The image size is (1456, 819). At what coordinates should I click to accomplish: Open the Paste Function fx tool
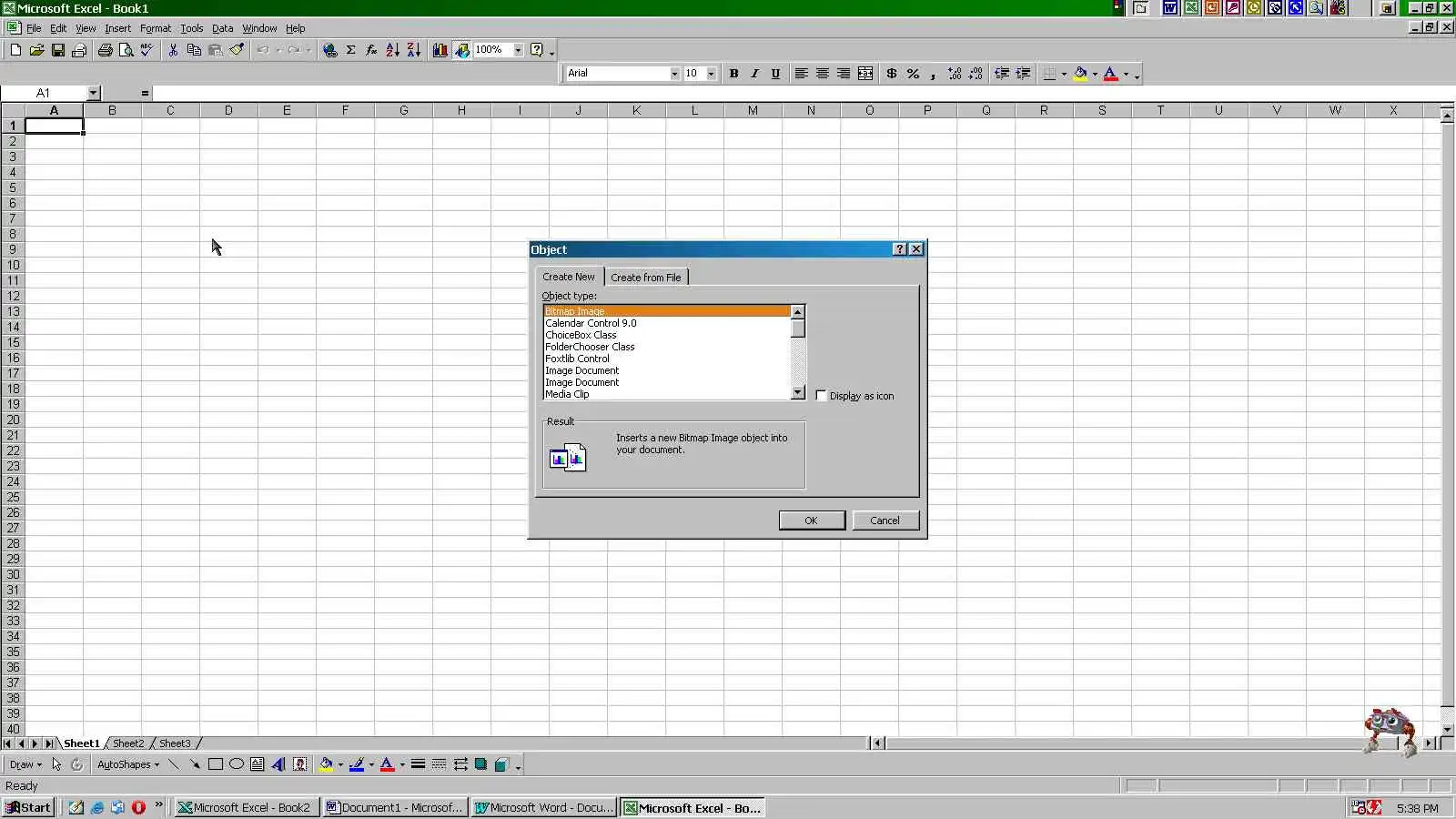[x=371, y=50]
